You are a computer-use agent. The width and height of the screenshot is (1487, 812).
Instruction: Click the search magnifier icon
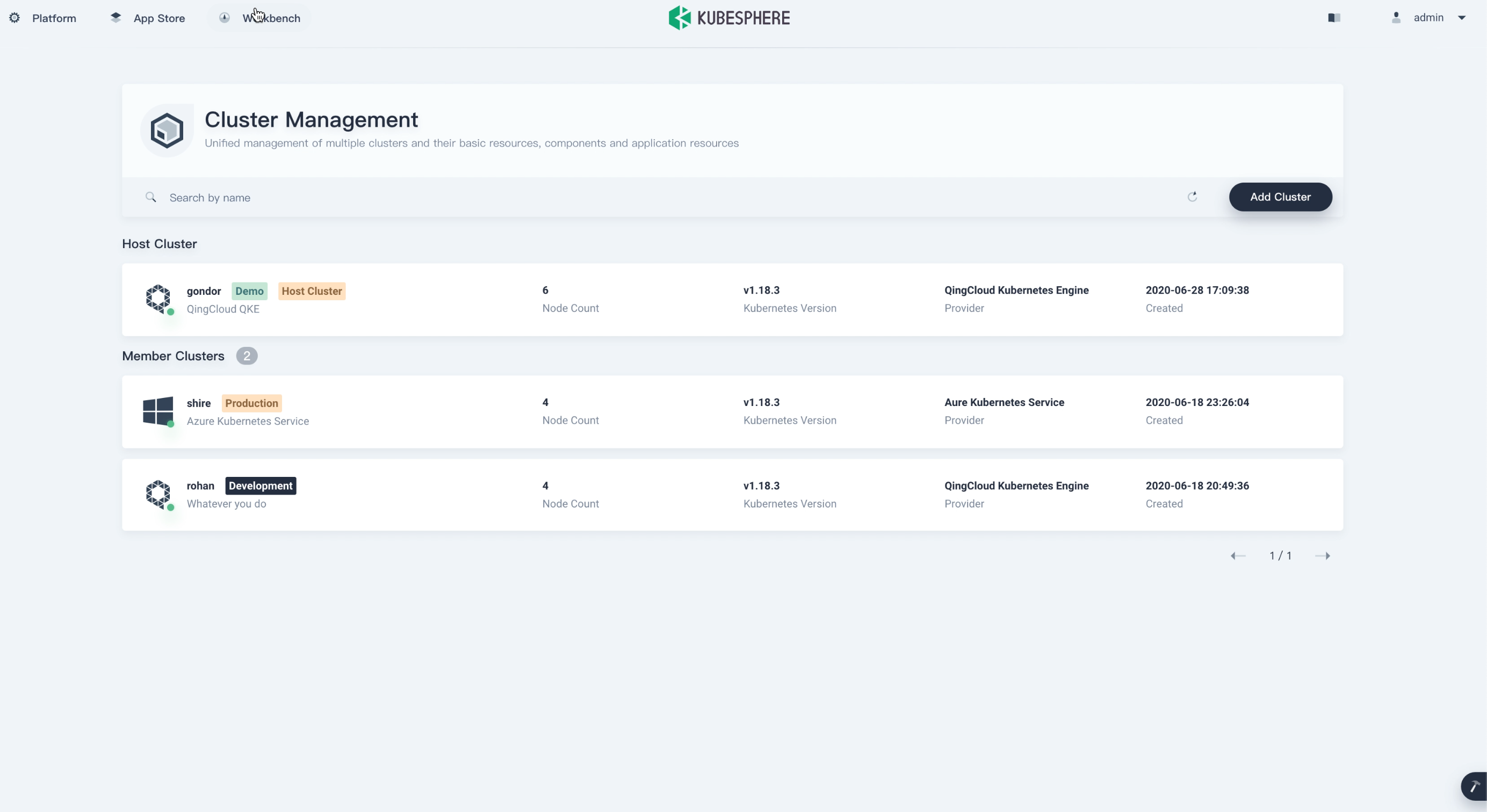[x=150, y=198]
